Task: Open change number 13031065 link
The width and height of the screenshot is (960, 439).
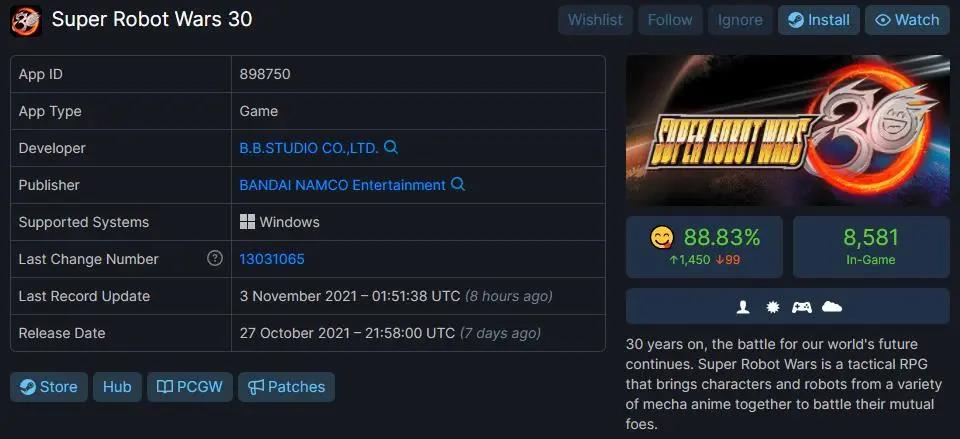Action: [272, 259]
